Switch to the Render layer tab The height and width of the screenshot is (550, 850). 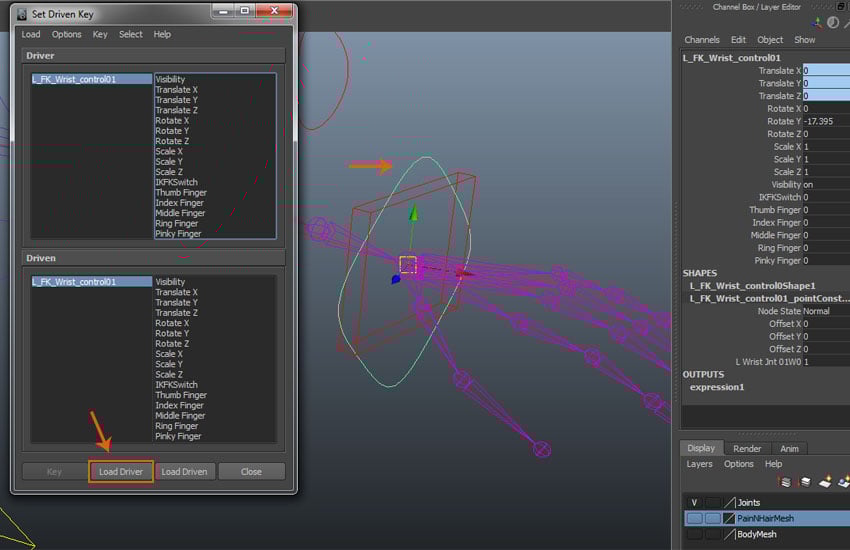[746, 449]
